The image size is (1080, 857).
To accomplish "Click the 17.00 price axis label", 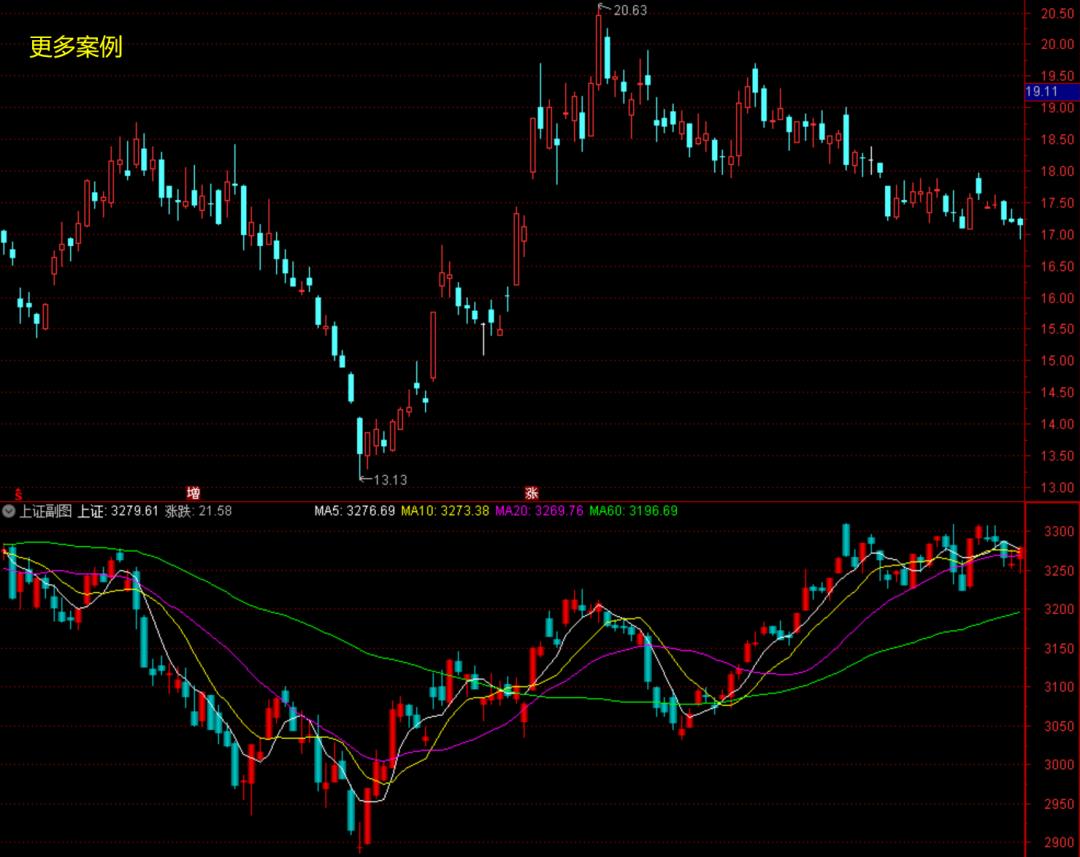I will (1056, 235).
